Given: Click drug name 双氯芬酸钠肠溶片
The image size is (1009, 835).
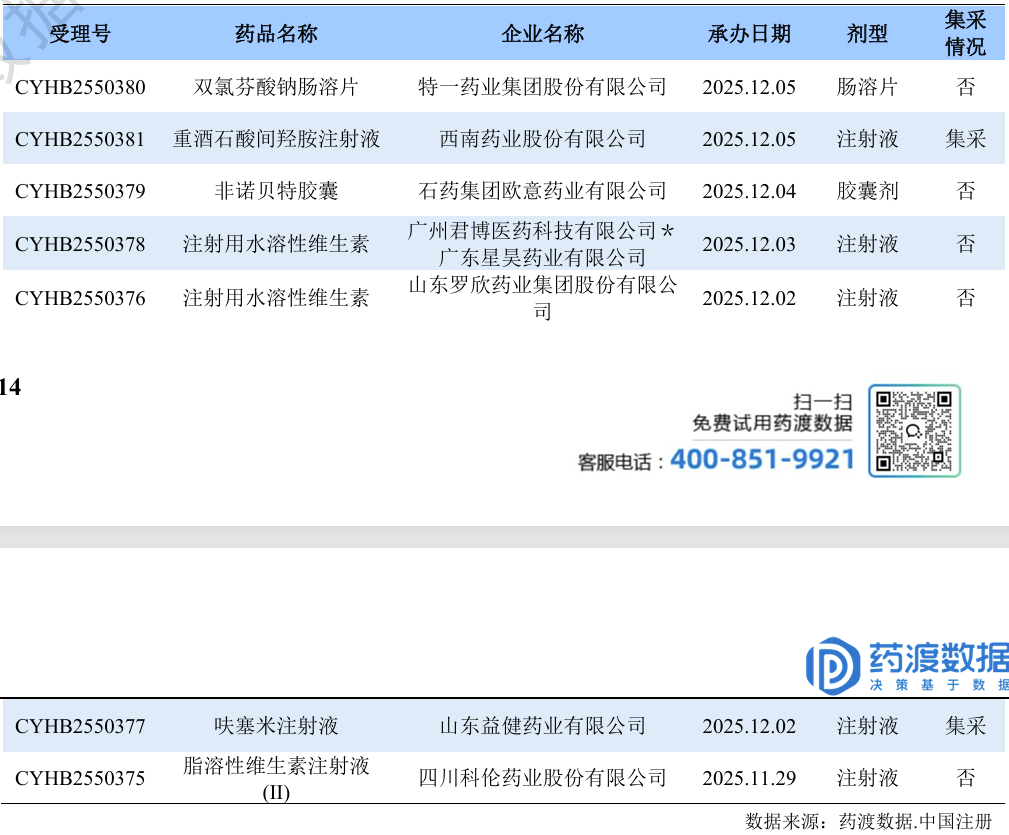Looking at the screenshot, I should click(276, 87).
